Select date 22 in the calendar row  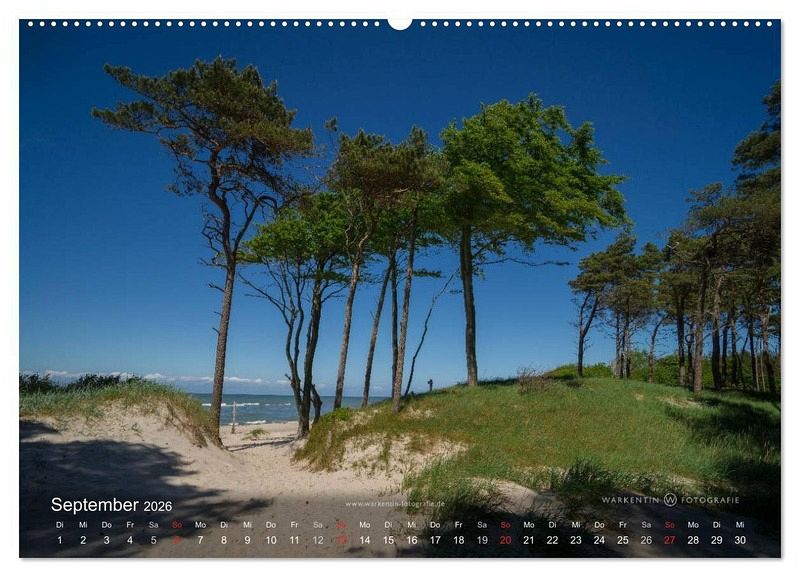[x=553, y=540]
